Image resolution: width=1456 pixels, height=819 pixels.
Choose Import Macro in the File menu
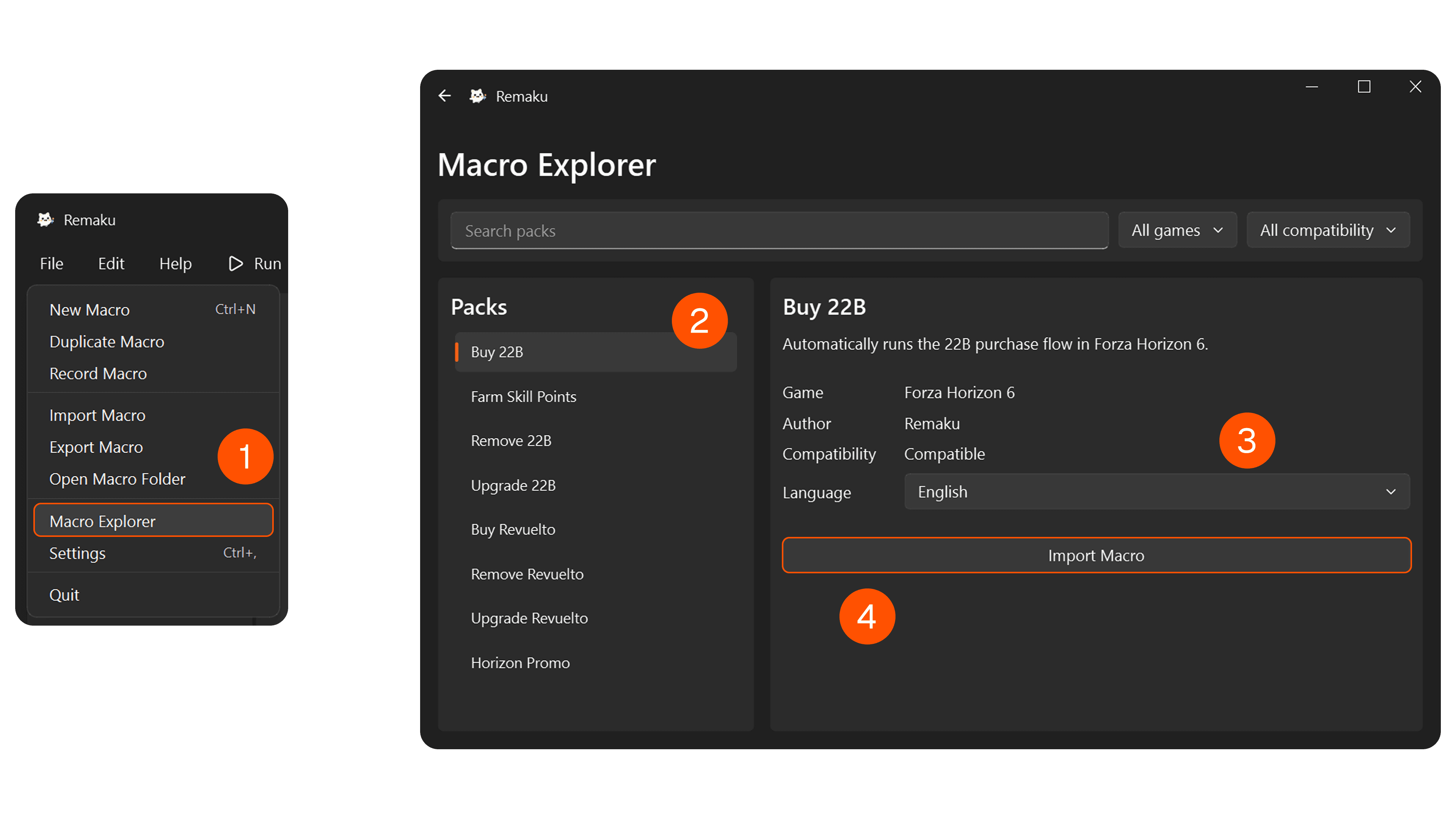tap(153, 415)
